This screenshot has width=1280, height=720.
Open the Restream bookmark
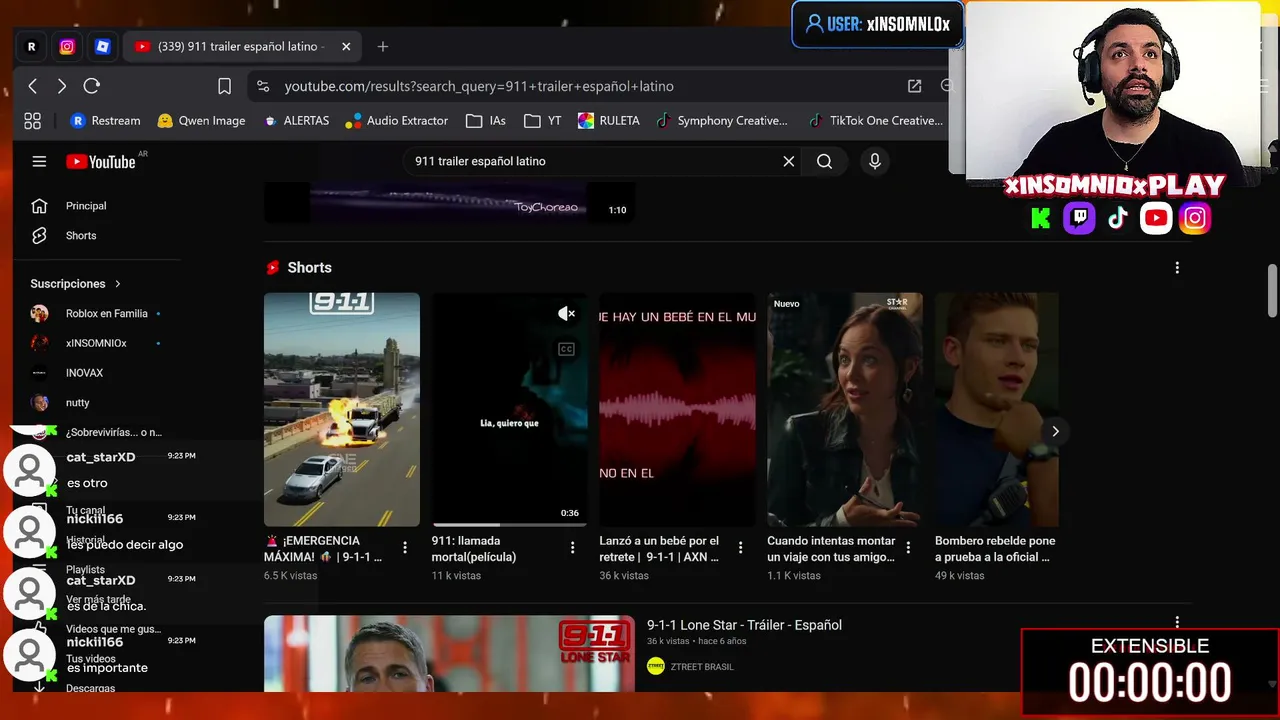(105, 121)
